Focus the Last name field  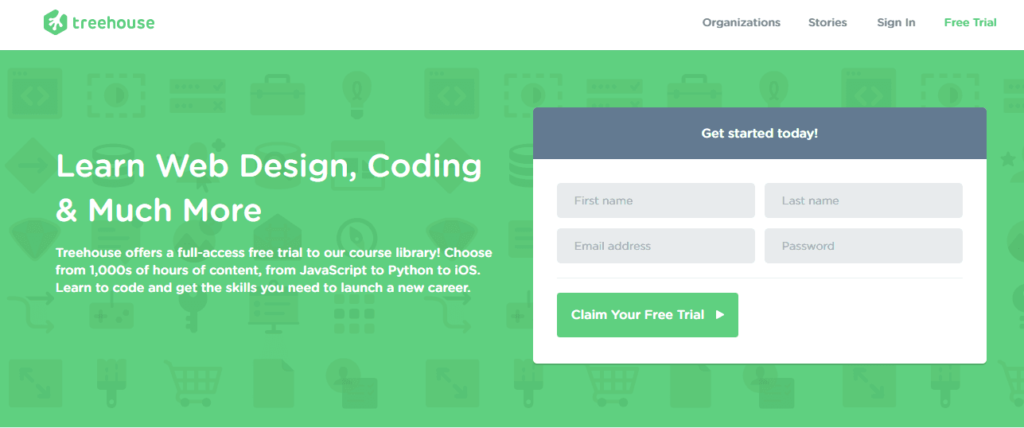[863, 201]
